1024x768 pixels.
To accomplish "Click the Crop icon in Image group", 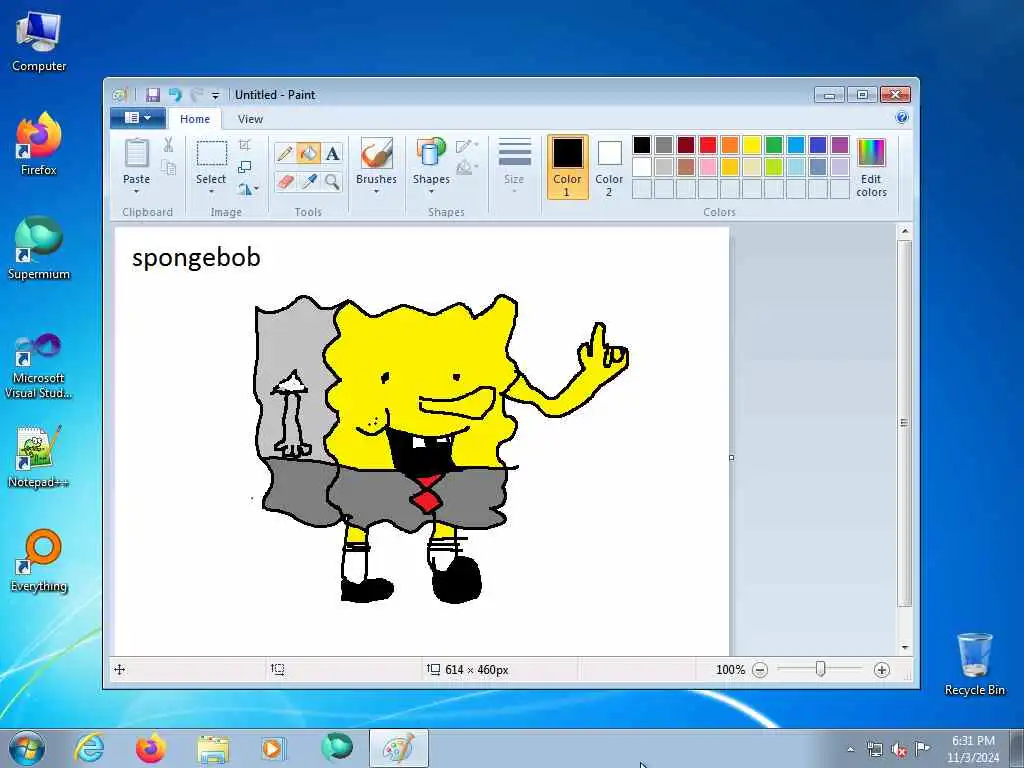I will pyautogui.click(x=245, y=145).
